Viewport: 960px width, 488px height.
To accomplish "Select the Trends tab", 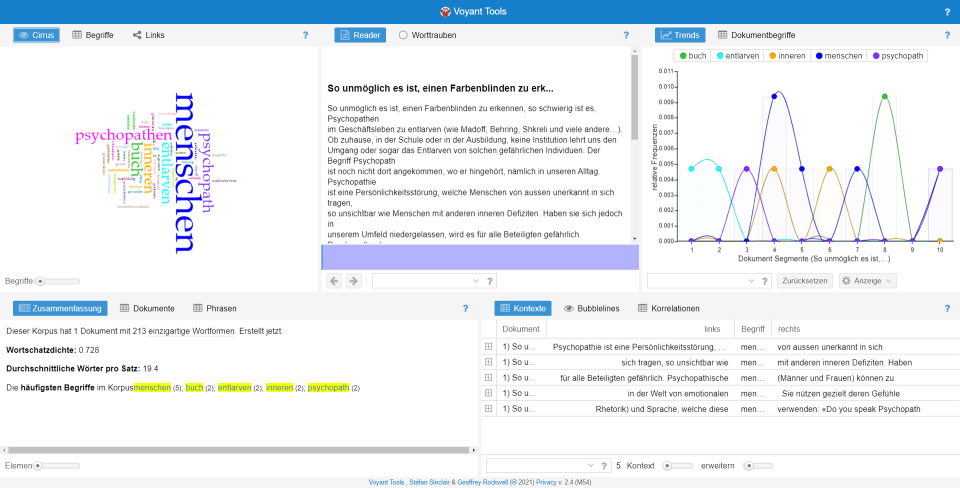I will click(x=680, y=36).
